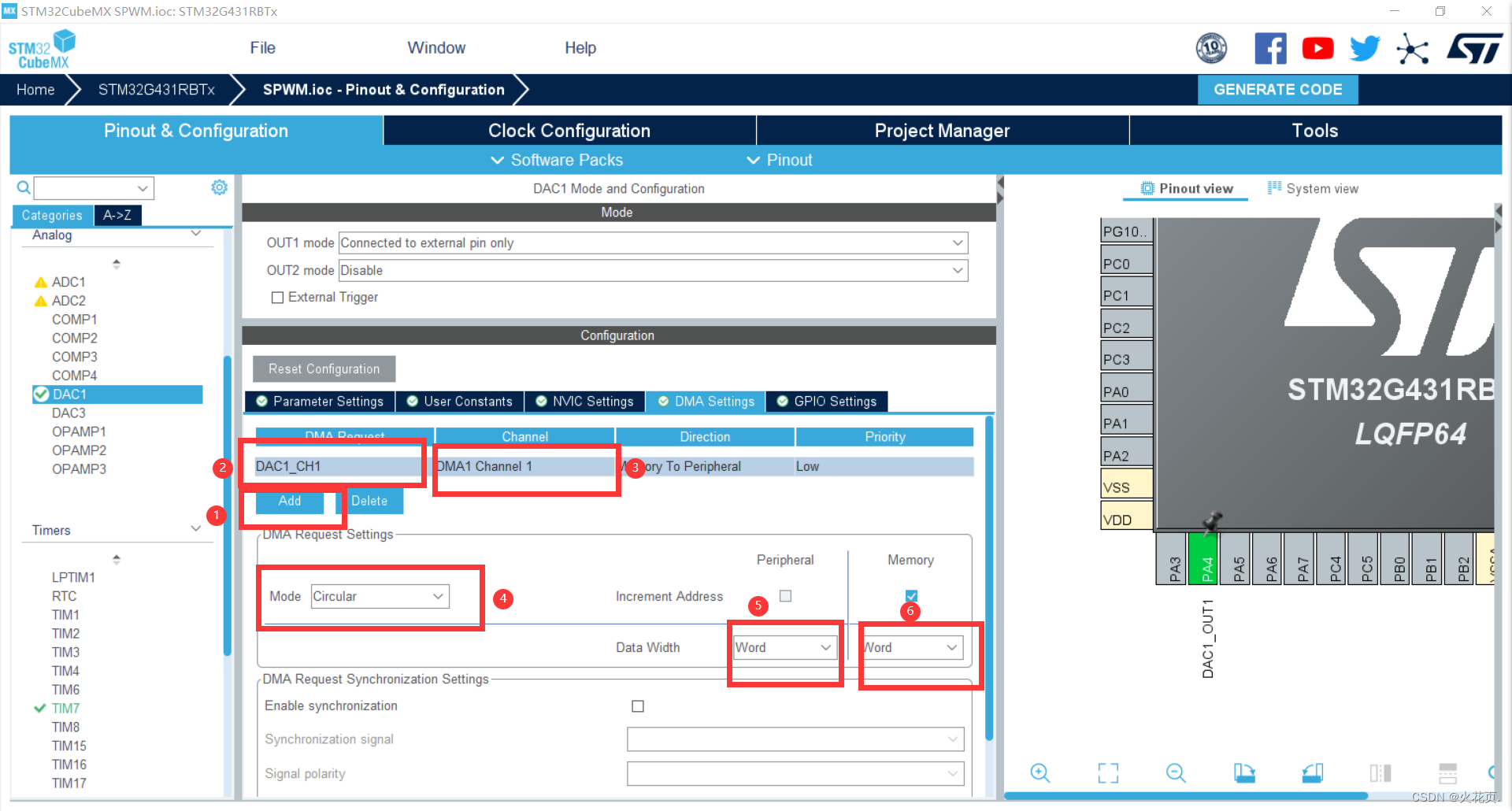Click the ST logo in the header
1512x811 pixels.
[x=1474, y=49]
